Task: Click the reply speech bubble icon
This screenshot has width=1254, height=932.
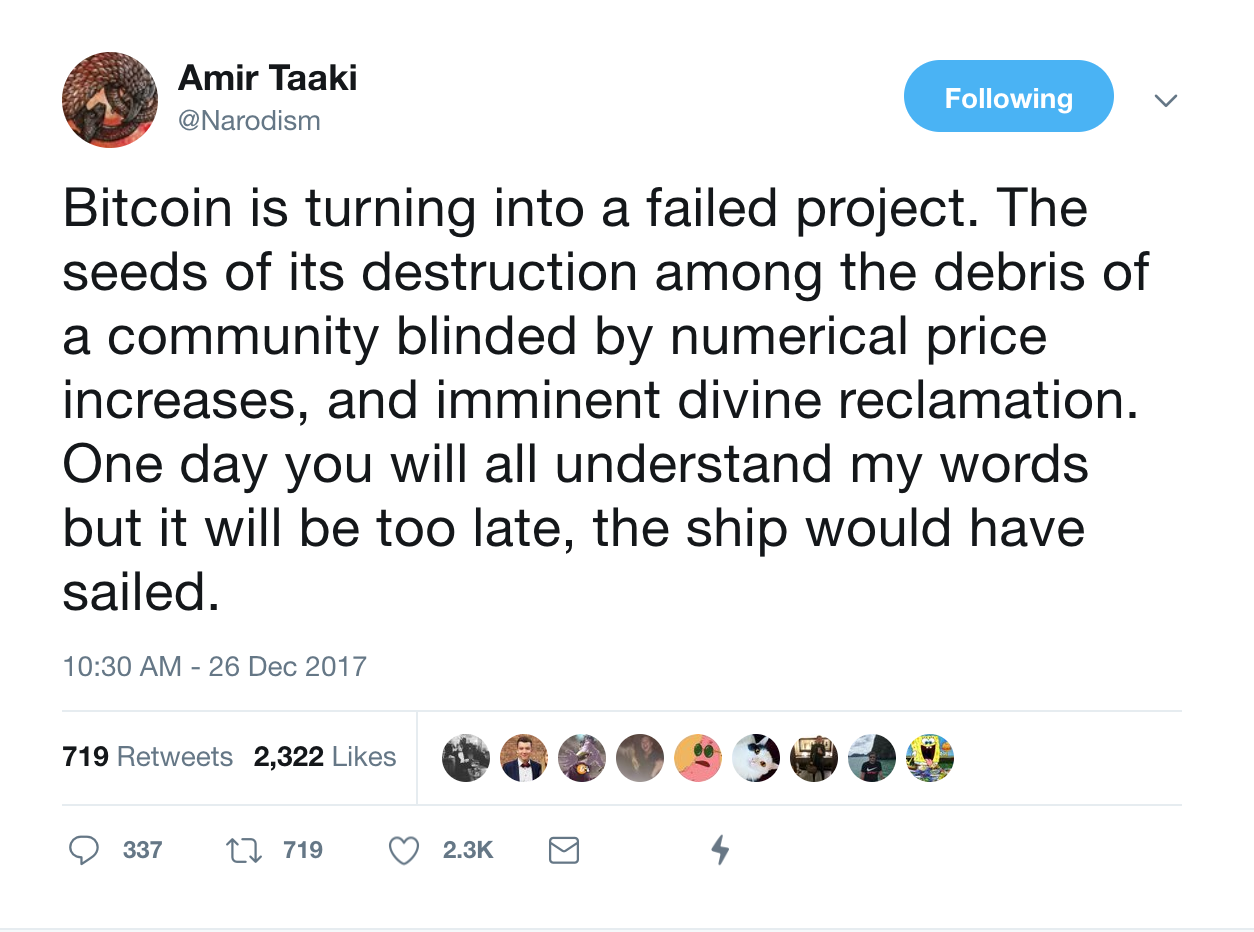Action: (x=84, y=851)
